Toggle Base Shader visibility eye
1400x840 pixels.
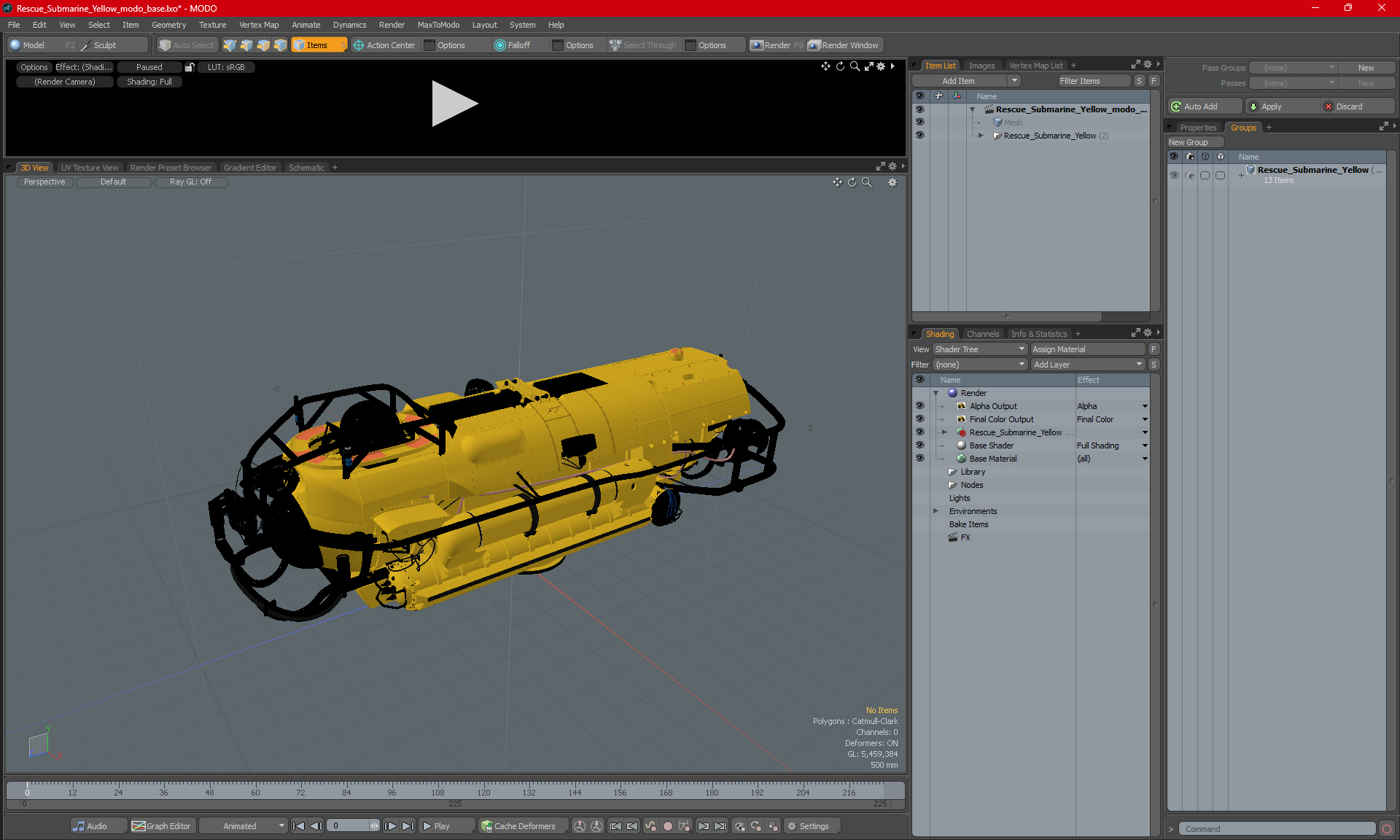pos(919,446)
